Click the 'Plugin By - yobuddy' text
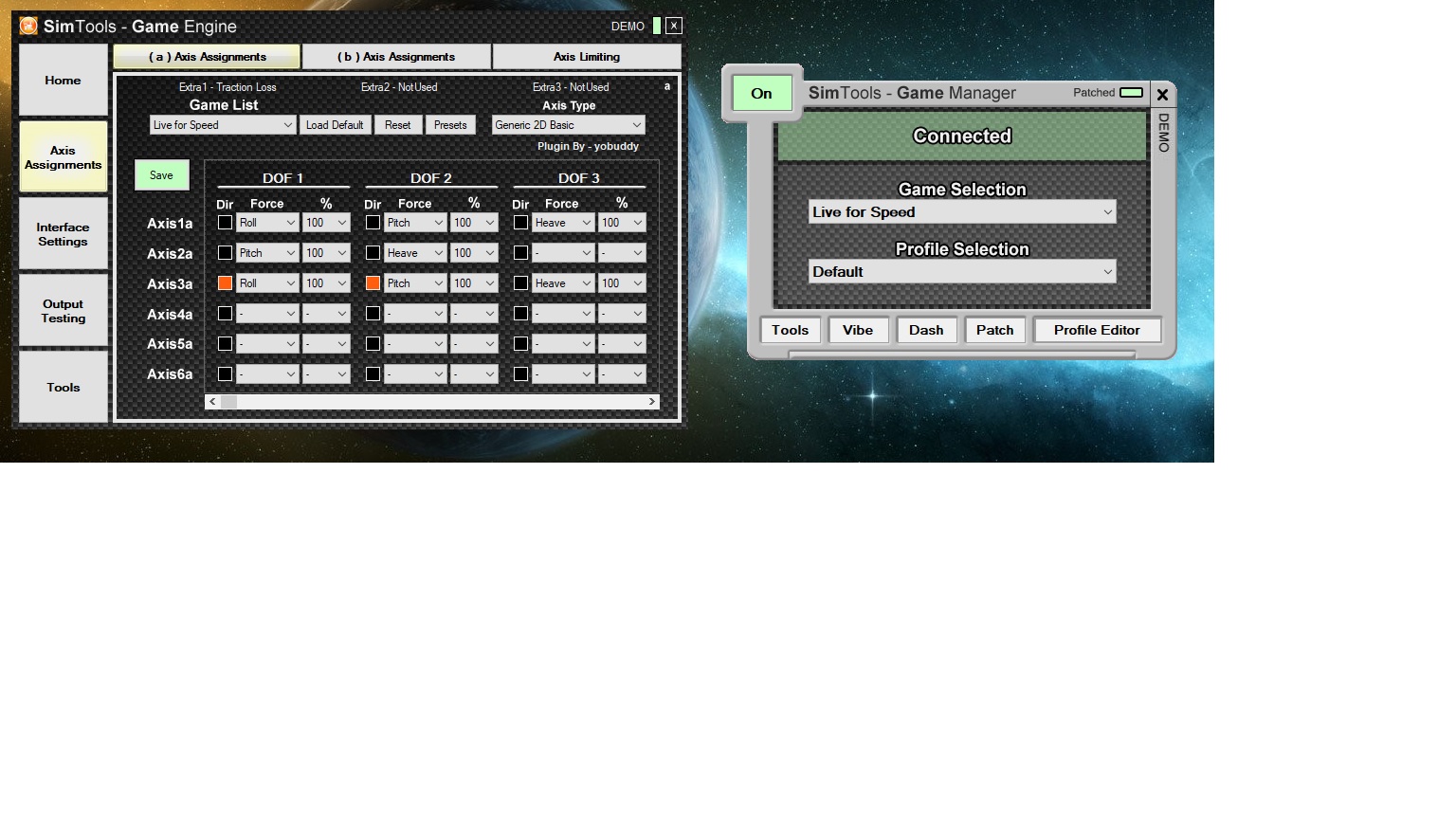Viewport: 1456px width, 819px height. [588, 146]
